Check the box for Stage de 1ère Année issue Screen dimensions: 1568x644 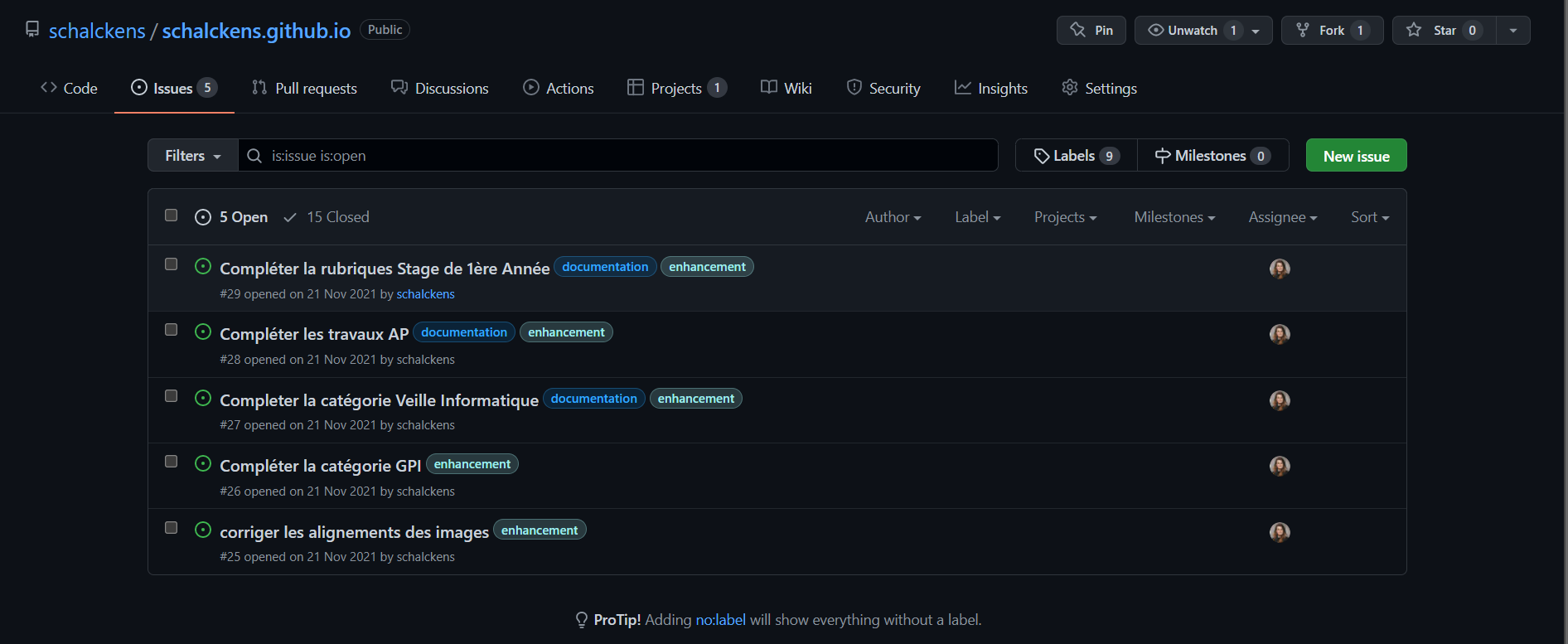tap(172, 264)
